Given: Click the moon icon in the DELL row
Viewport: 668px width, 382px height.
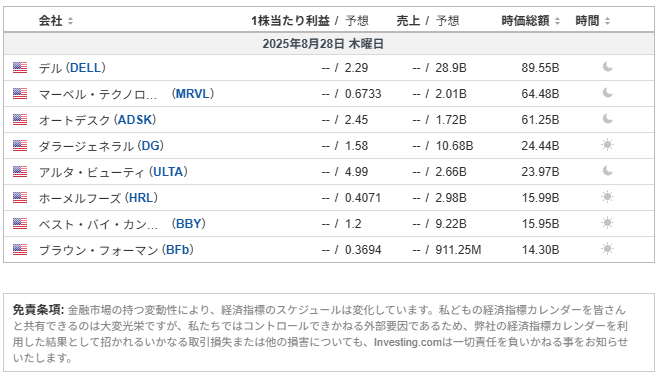Looking at the screenshot, I should point(608,67).
